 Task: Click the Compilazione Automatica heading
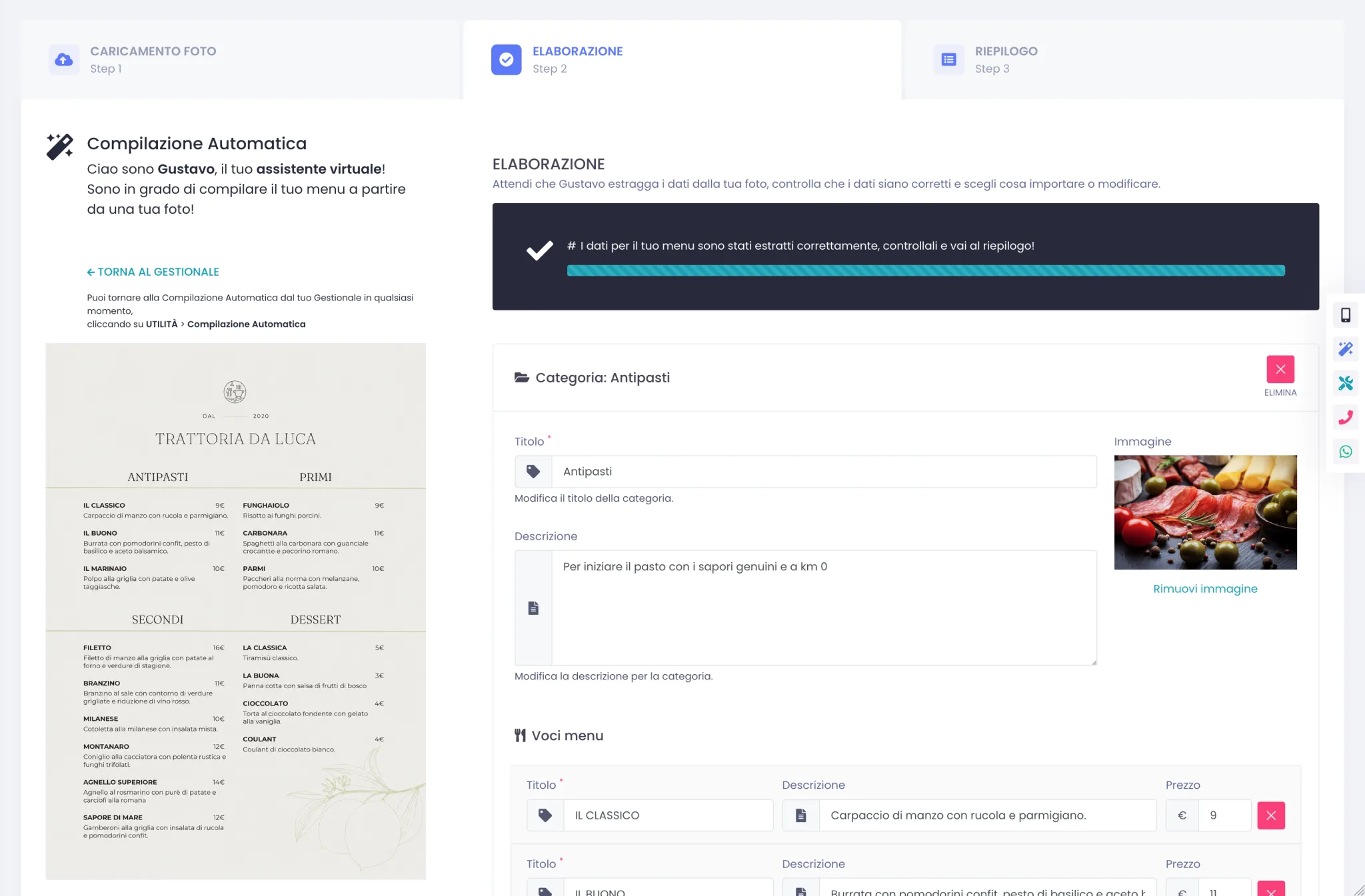[197, 144]
